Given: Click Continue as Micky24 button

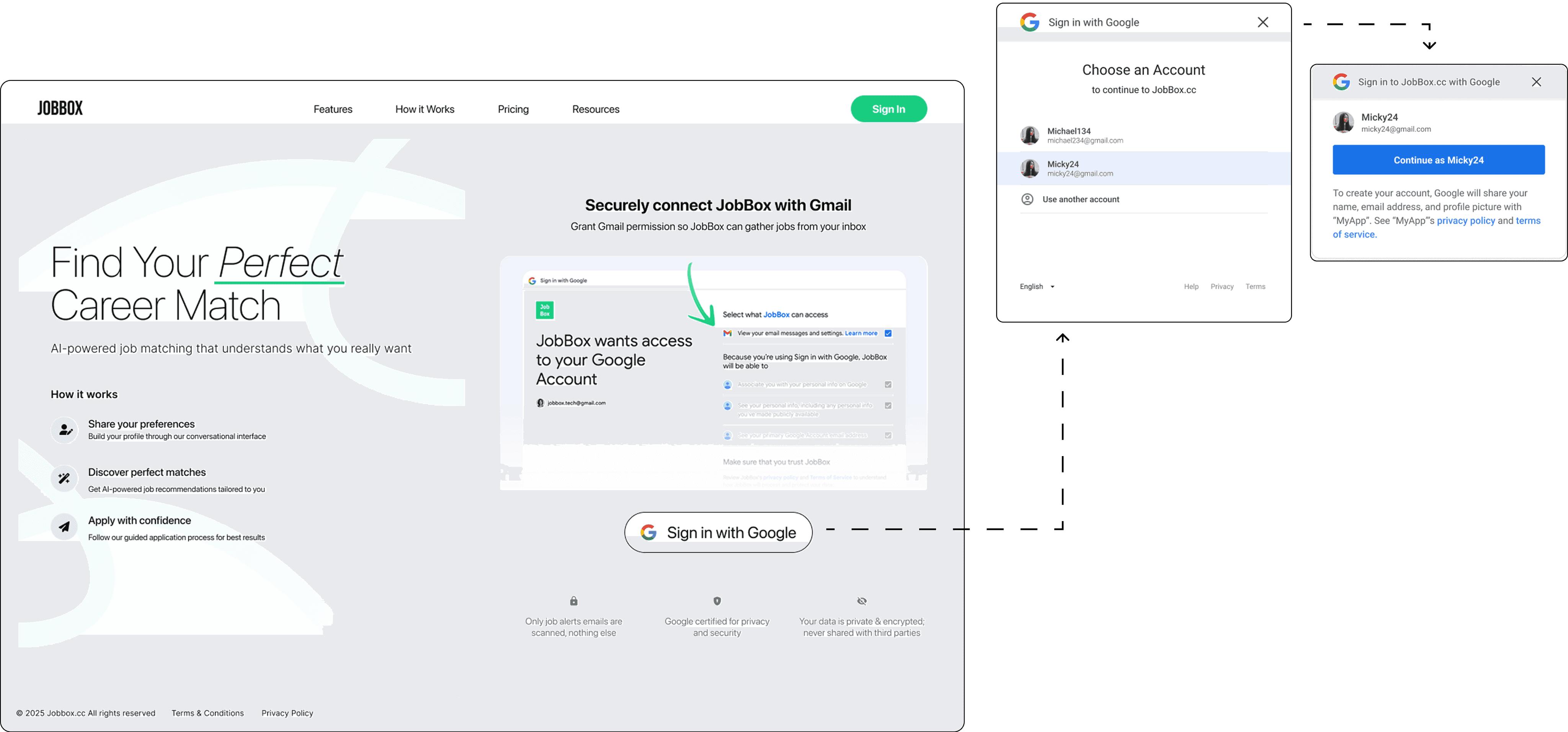Looking at the screenshot, I should (1438, 160).
